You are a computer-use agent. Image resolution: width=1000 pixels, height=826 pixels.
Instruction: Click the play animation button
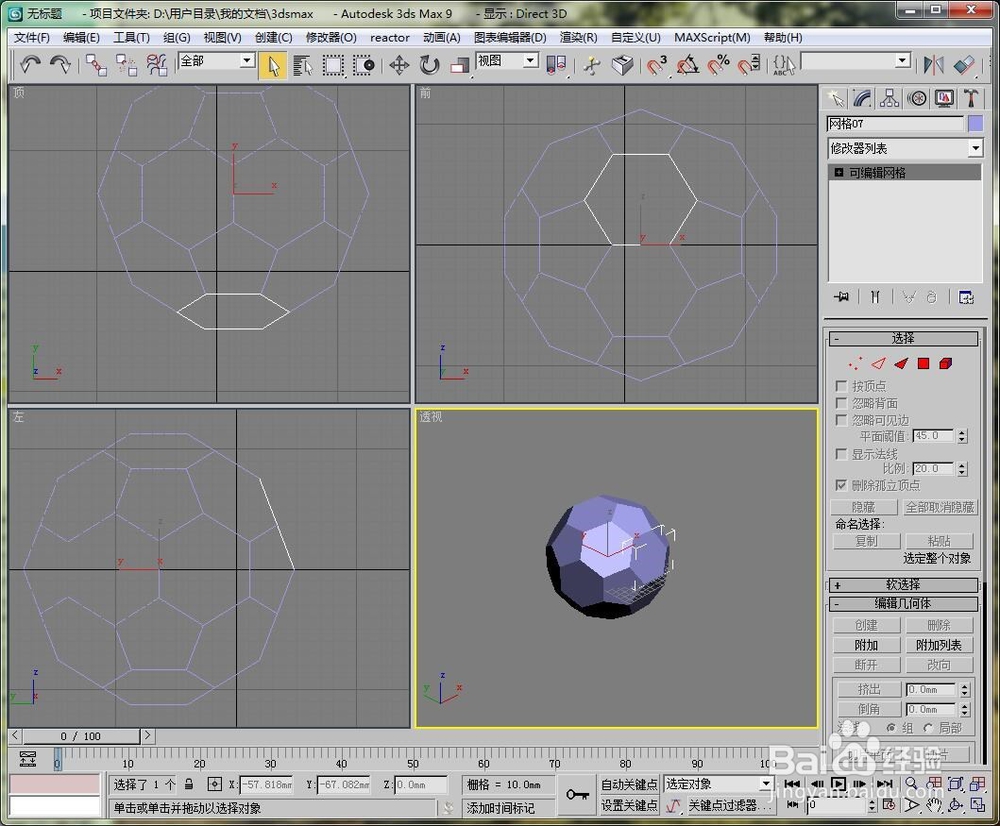(x=839, y=784)
